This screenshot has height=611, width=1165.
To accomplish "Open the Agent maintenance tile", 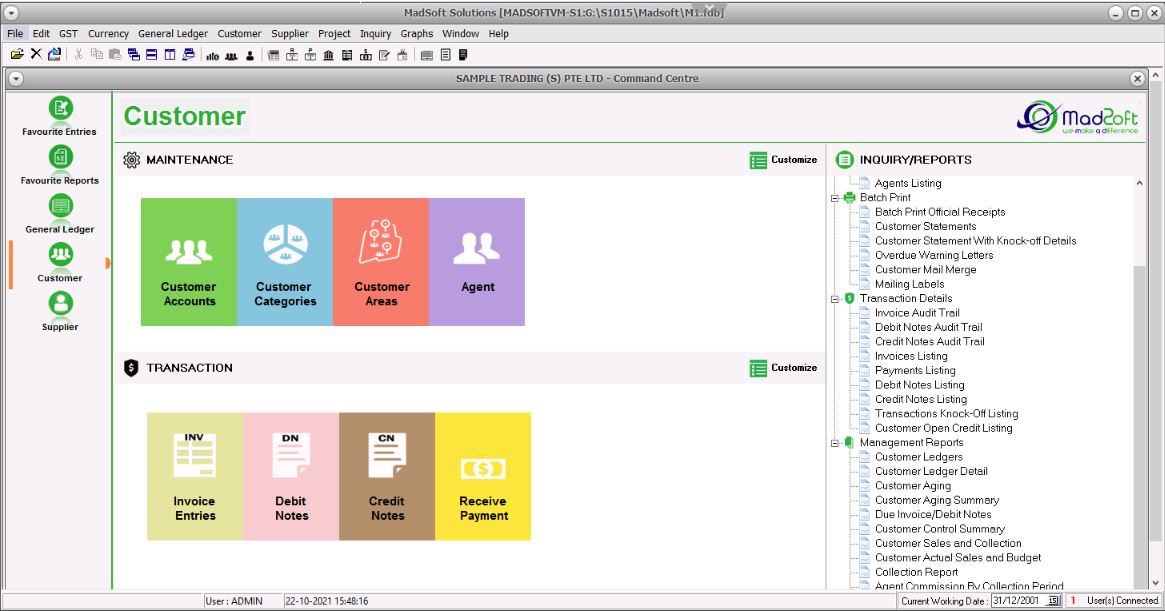I will pos(477,262).
